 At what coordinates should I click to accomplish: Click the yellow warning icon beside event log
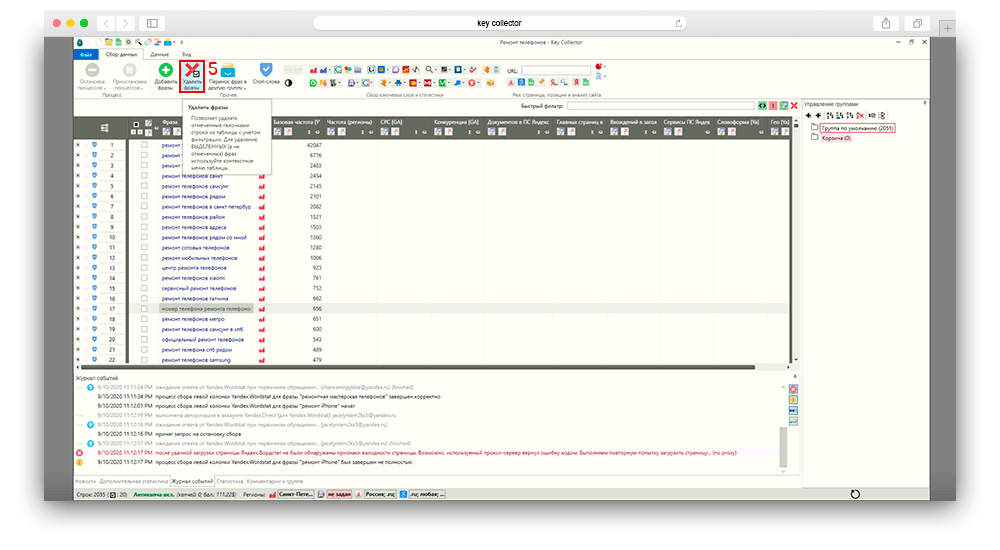[x=793, y=400]
